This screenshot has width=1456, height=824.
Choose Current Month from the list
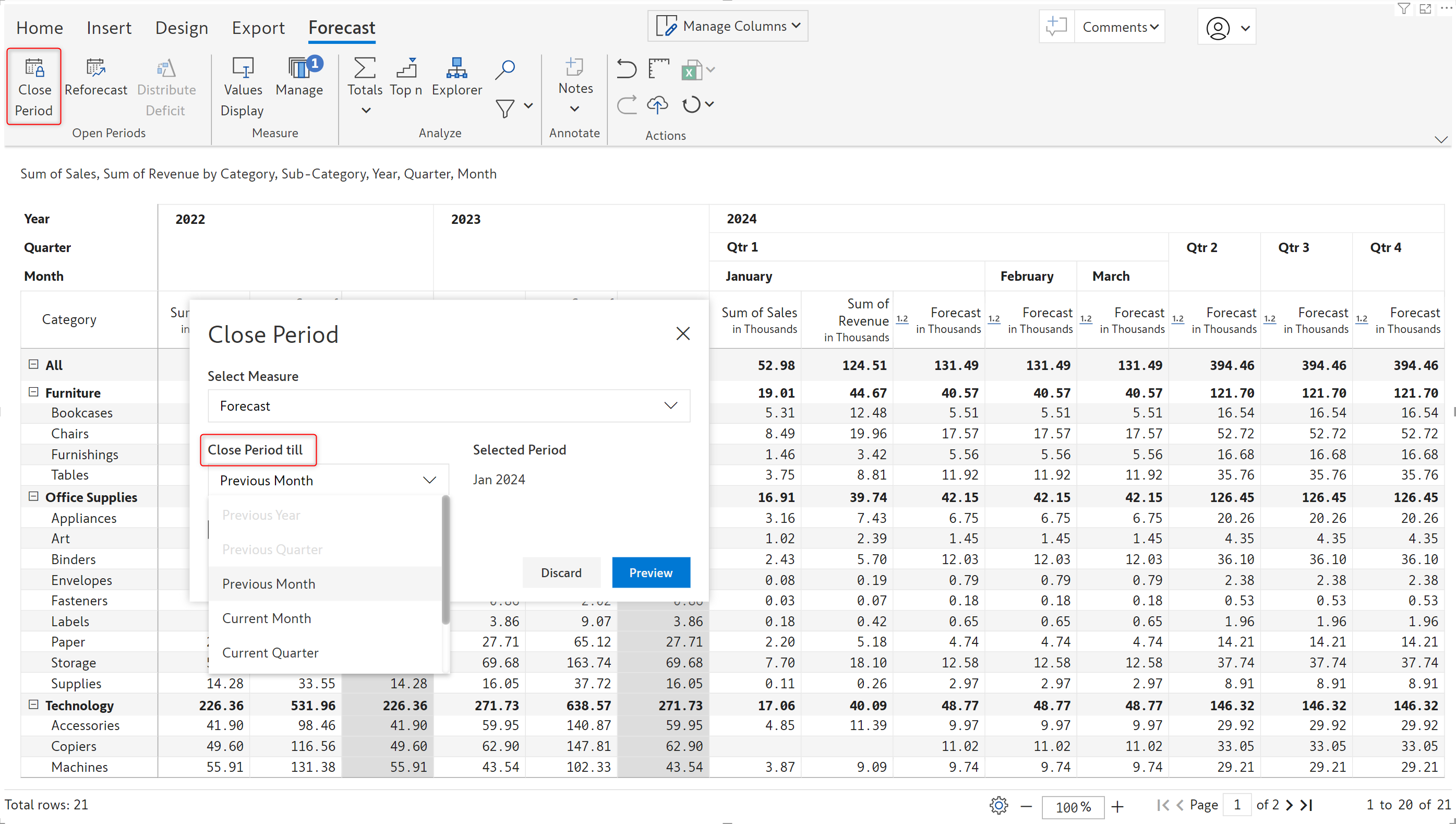pyautogui.click(x=267, y=618)
